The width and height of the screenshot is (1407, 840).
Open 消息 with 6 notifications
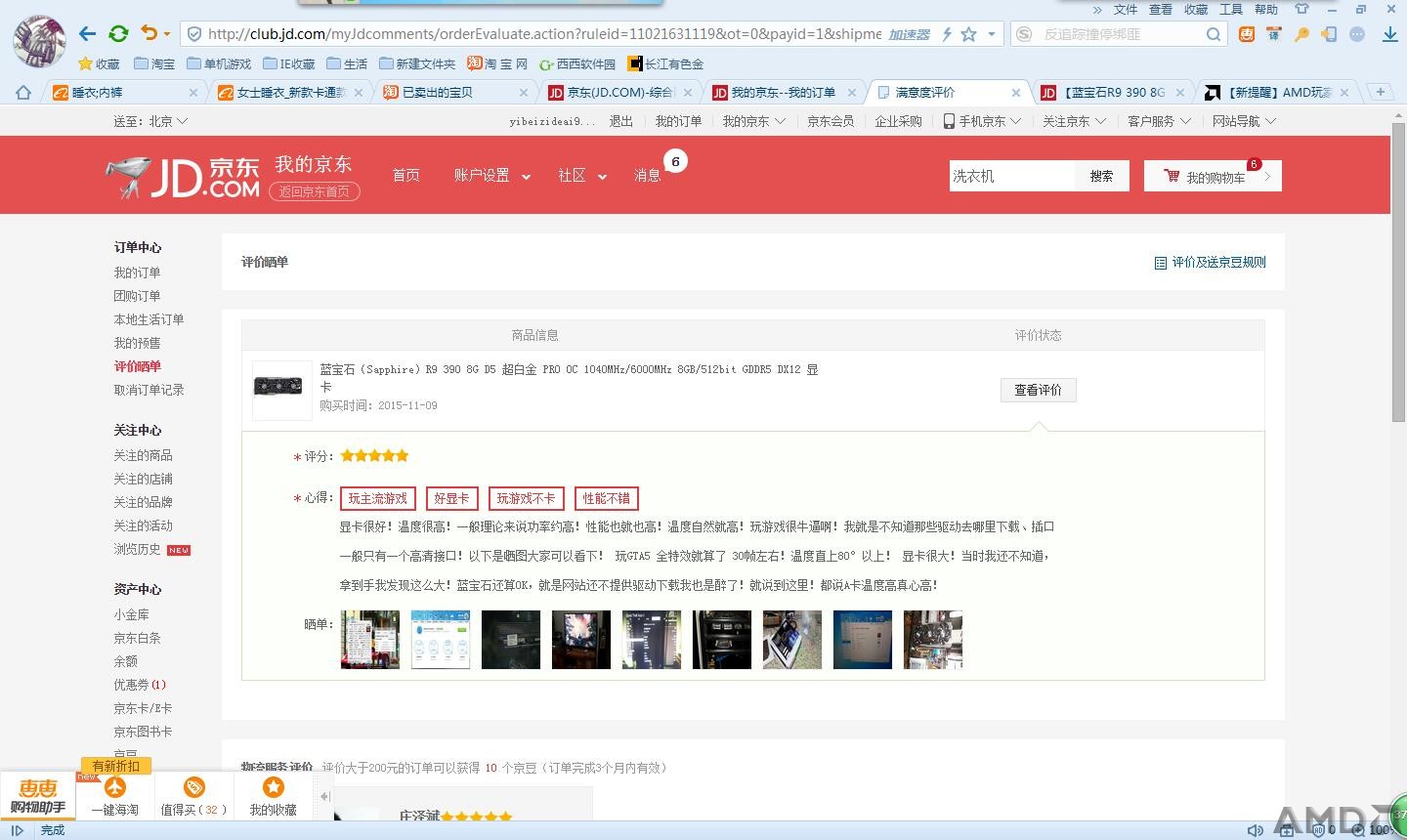coord(648,176)
